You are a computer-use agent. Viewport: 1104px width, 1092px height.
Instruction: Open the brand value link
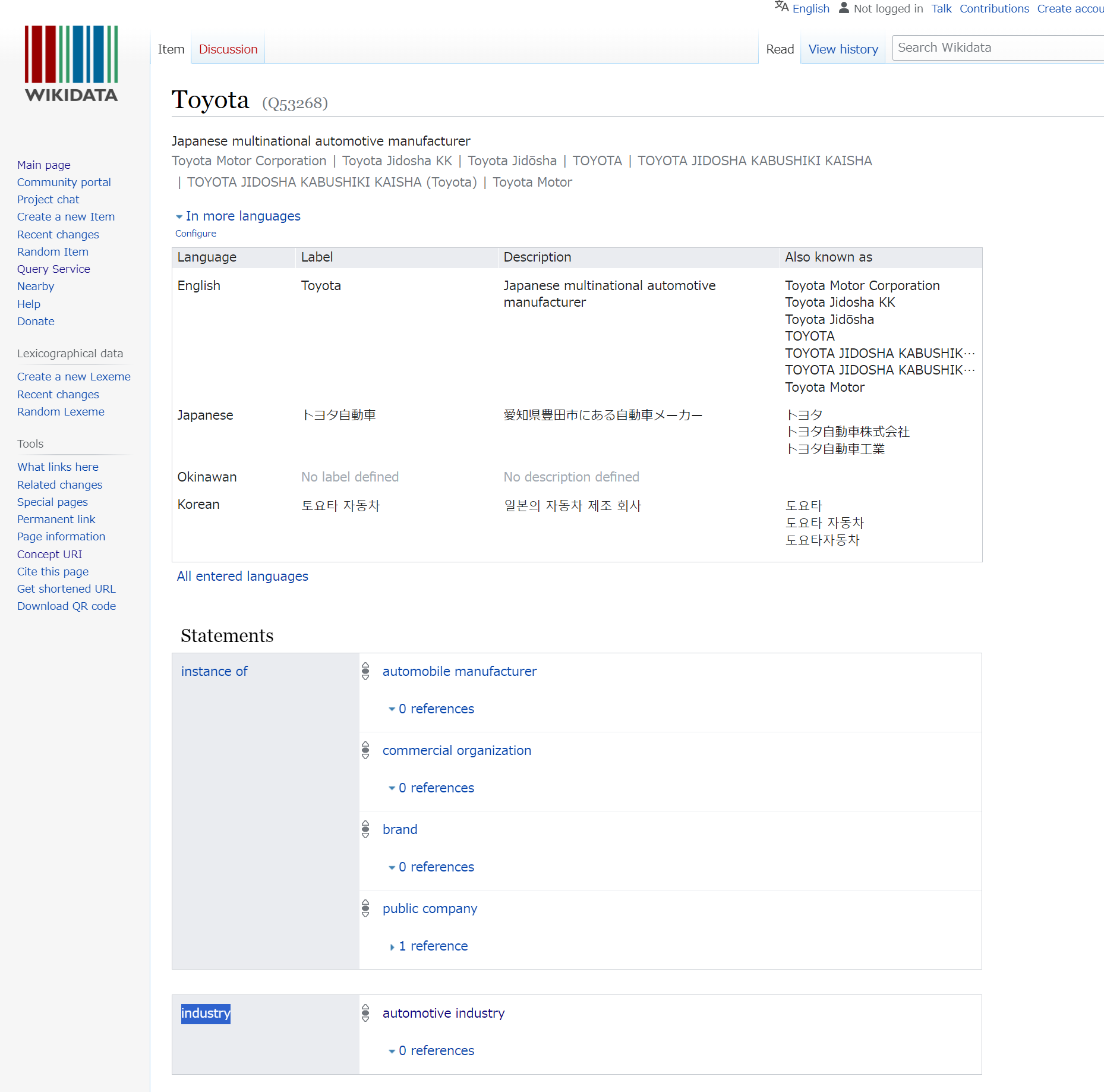pos(400,829)
